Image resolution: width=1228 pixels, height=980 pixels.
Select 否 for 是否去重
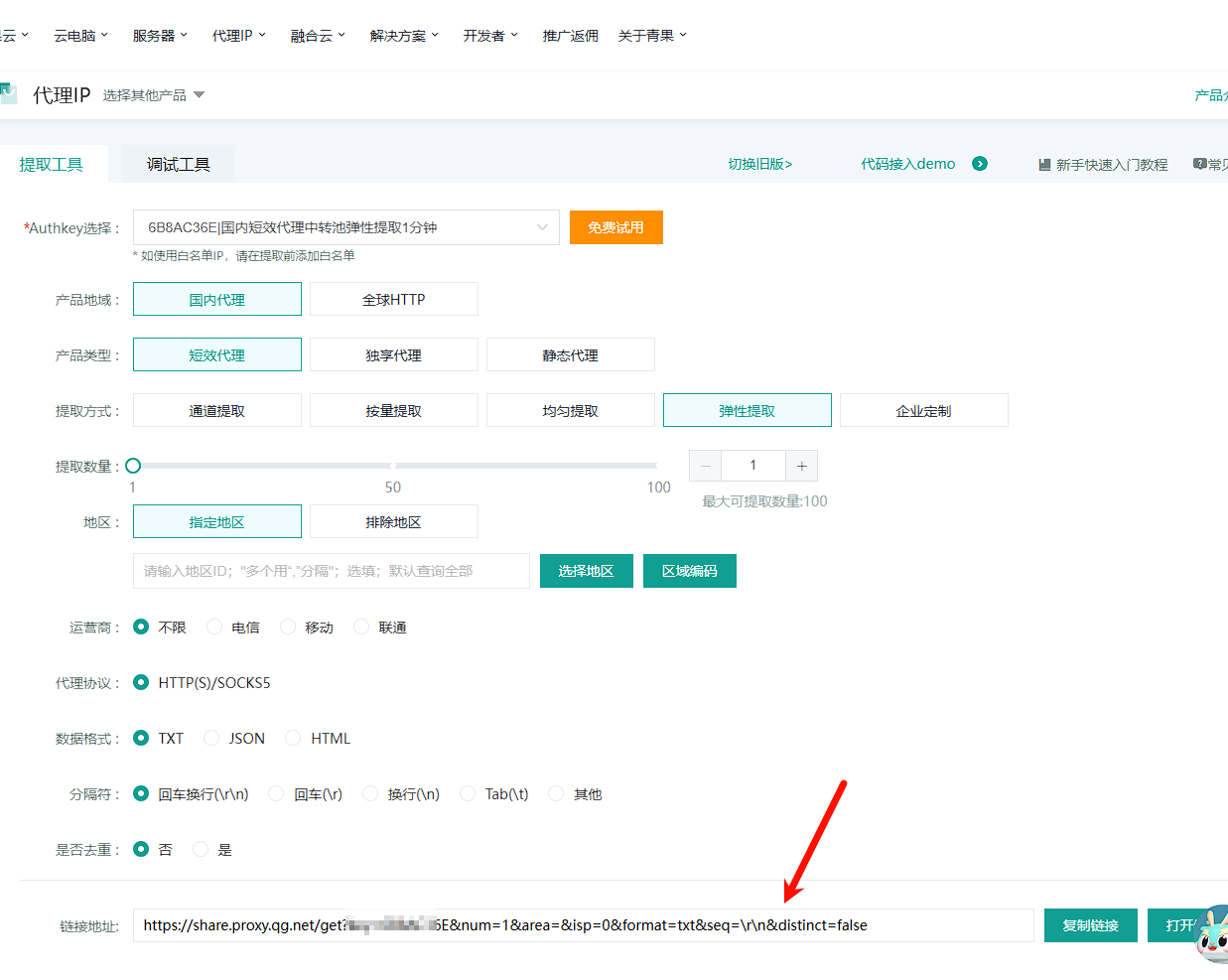click(x=141, y=849)
